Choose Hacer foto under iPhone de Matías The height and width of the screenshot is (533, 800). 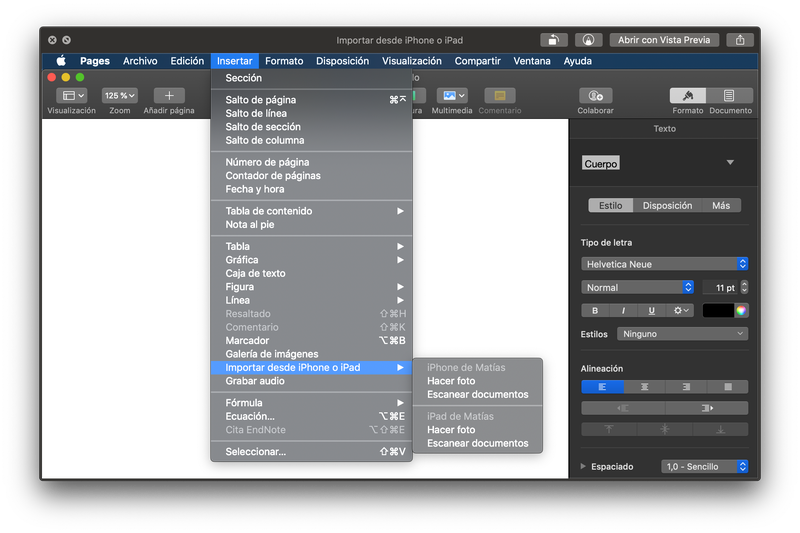pos(478,380)
